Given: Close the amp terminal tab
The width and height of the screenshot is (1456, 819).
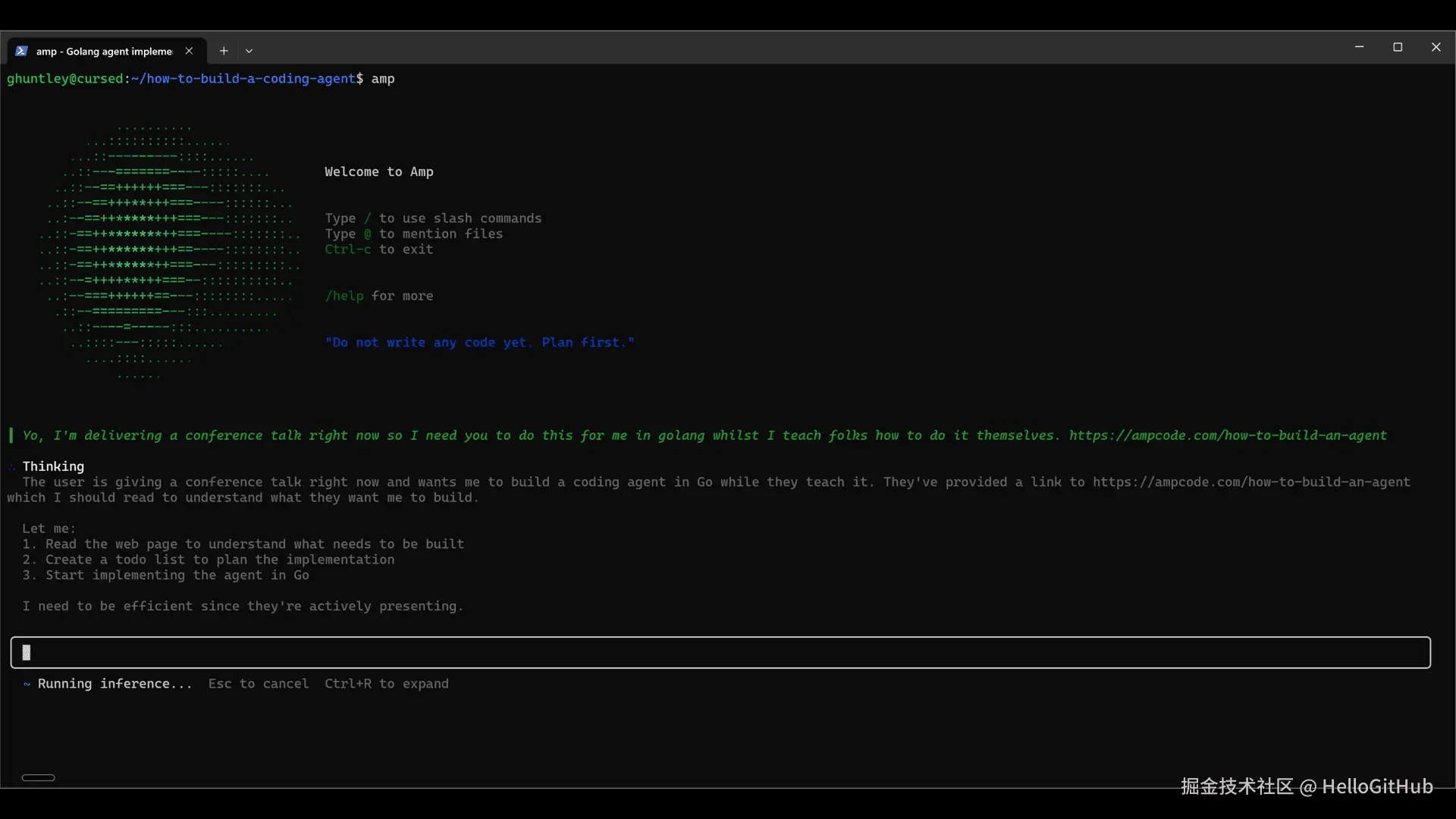Looking at the screenshot, I should click(x=189, y=51).
